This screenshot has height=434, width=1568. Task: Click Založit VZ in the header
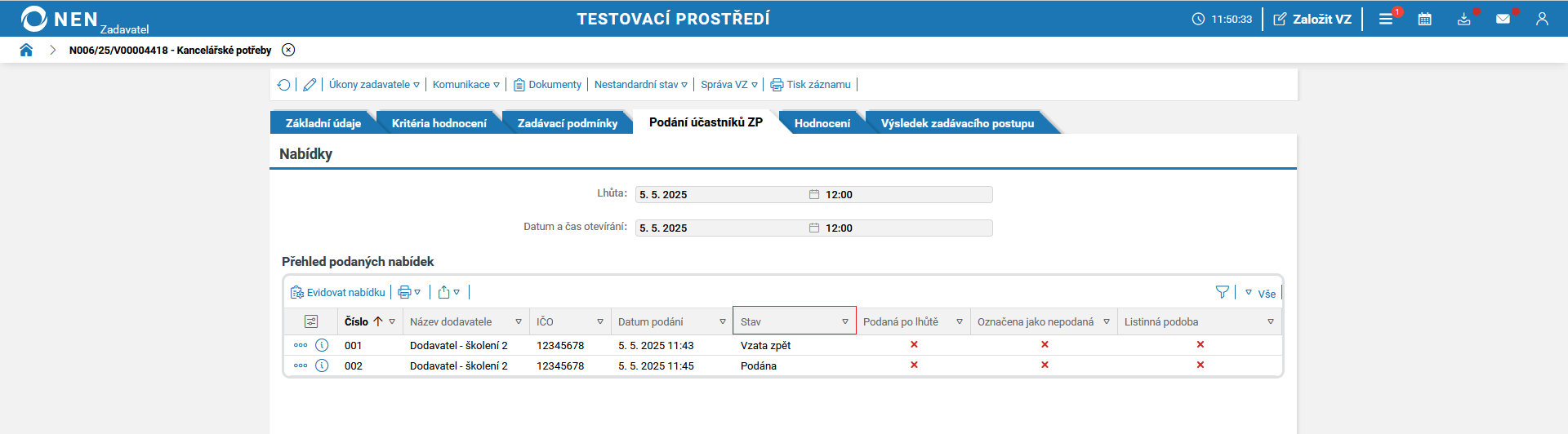click(1312, 19)
